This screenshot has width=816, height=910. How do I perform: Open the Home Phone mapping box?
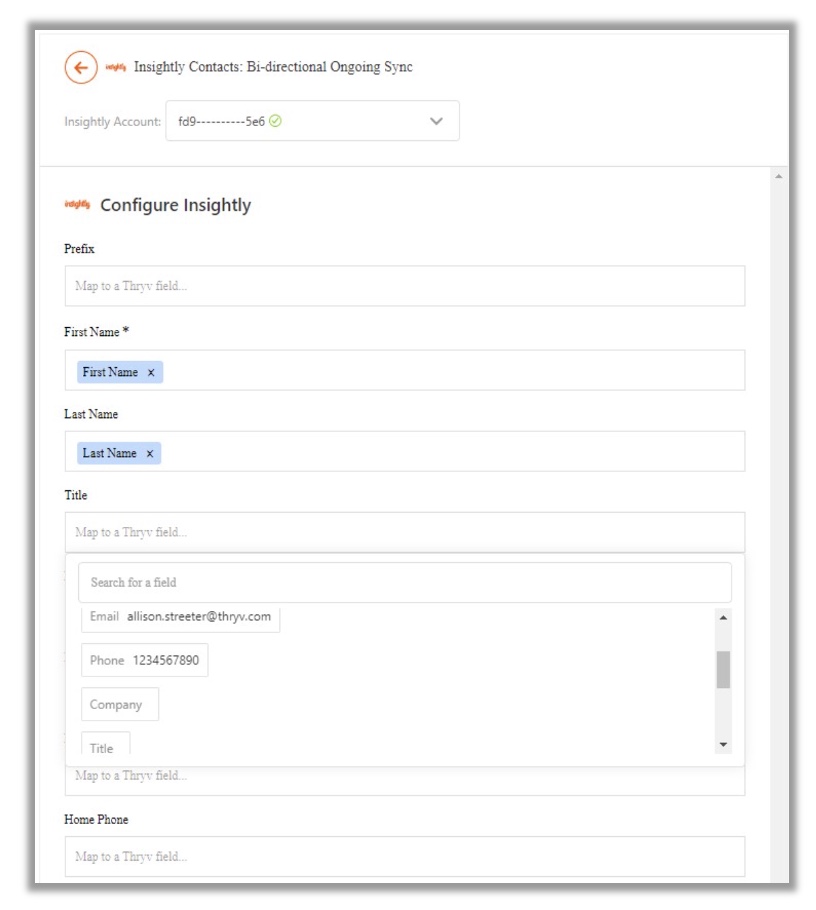tap(404, 857)
